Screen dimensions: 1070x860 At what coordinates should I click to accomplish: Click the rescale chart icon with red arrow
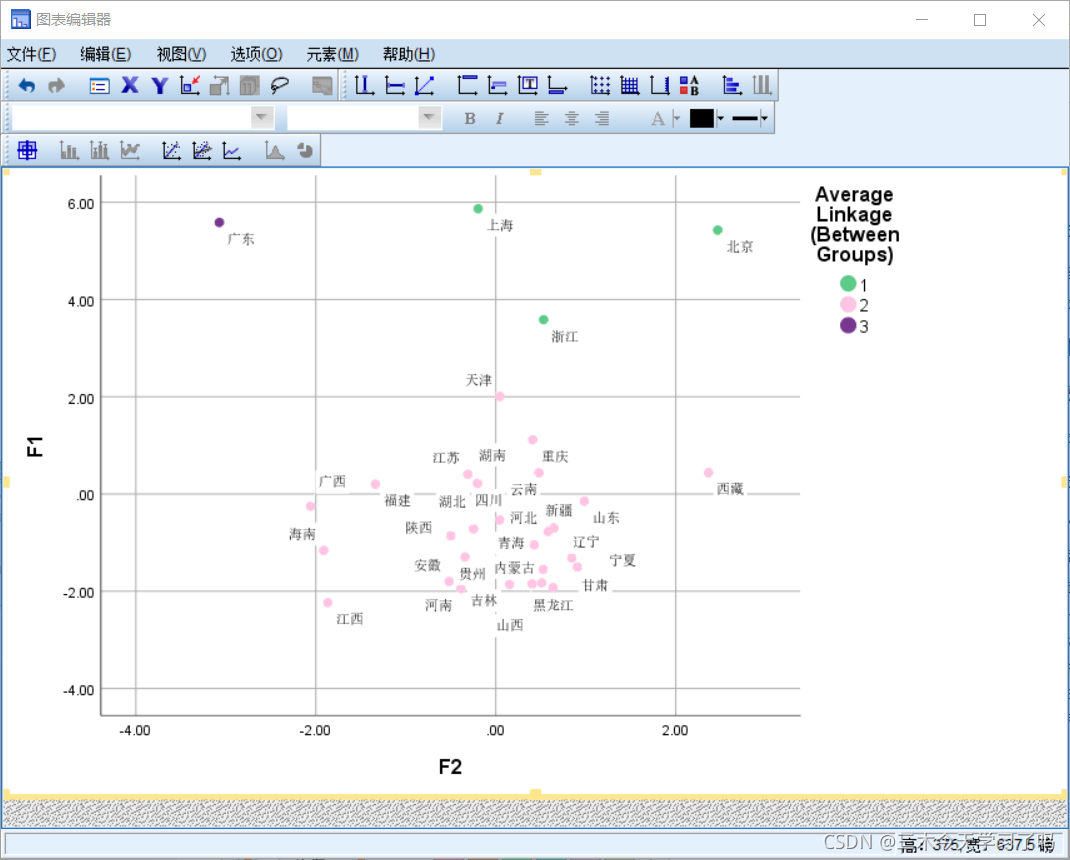tap(190, 85)
